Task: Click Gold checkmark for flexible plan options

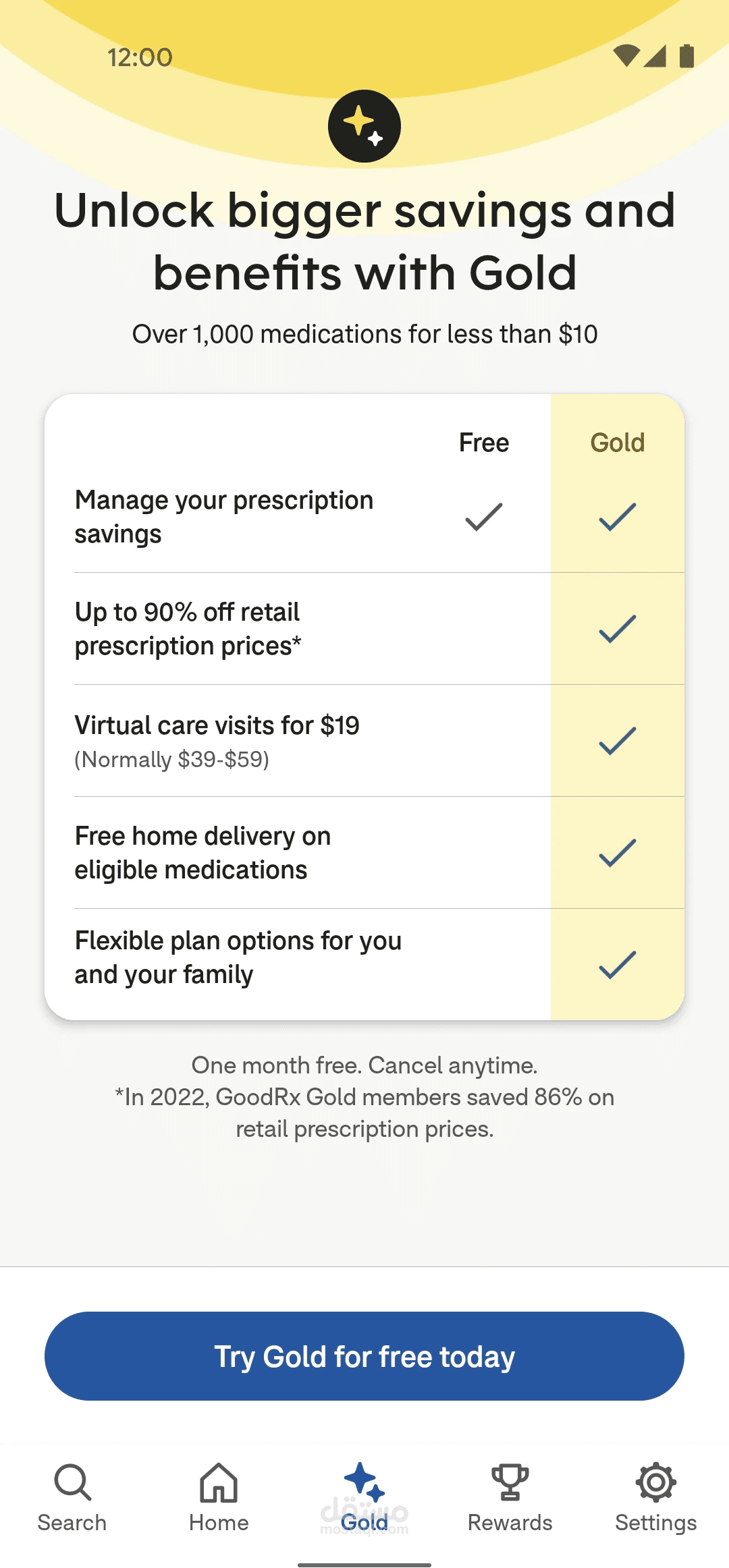Action: pos(618,965)
